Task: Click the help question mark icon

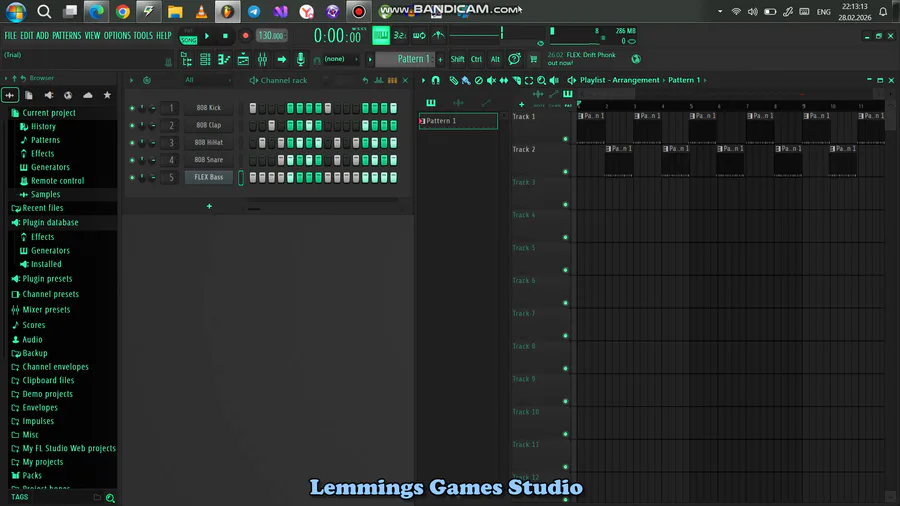Action: click(514, 59)
